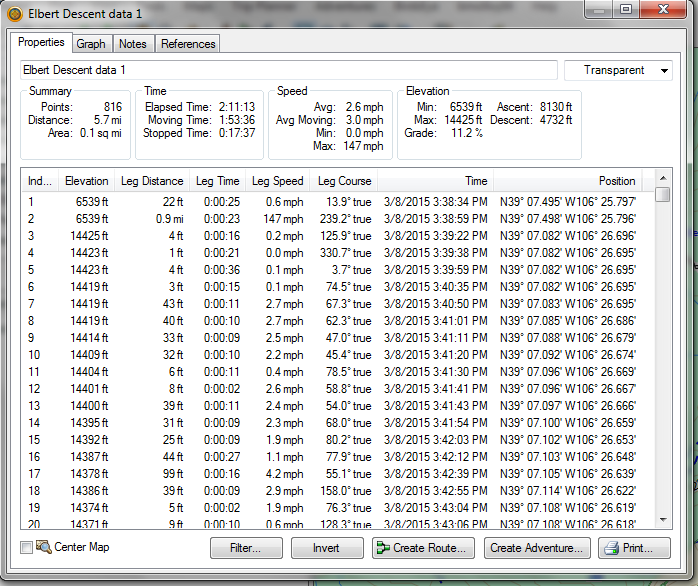Click the 14400 ft elevation cell
Viewport: 698px width, 586px height.
89,406
